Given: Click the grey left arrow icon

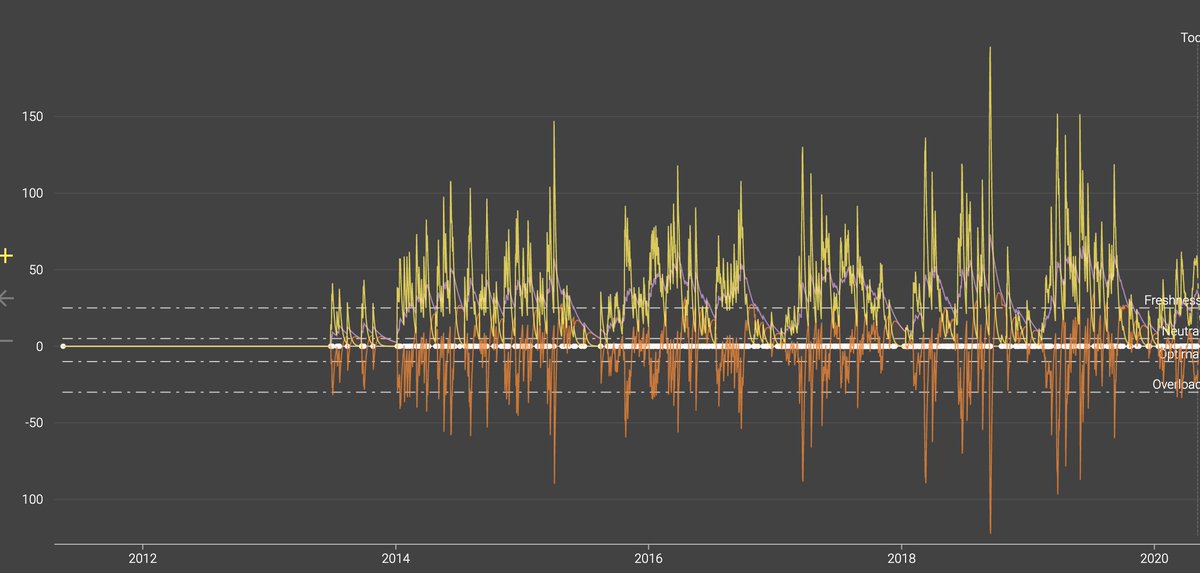Looking at the screenshot, I should coord(6,298).
